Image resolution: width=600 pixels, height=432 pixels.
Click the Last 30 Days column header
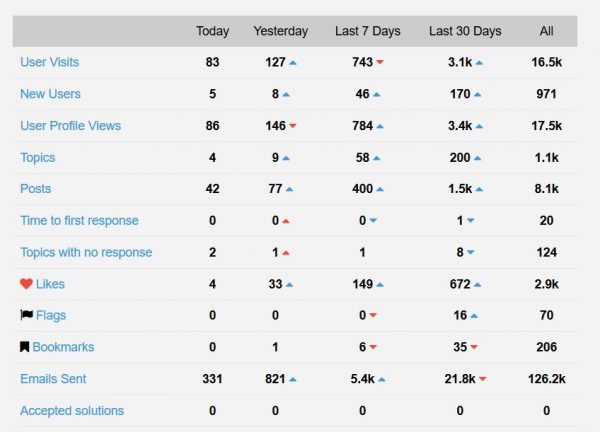click(465, 31)
